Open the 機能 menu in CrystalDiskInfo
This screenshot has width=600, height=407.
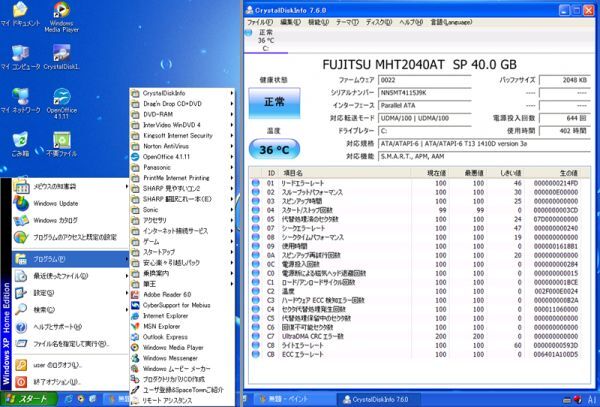[x=318, y=22]
